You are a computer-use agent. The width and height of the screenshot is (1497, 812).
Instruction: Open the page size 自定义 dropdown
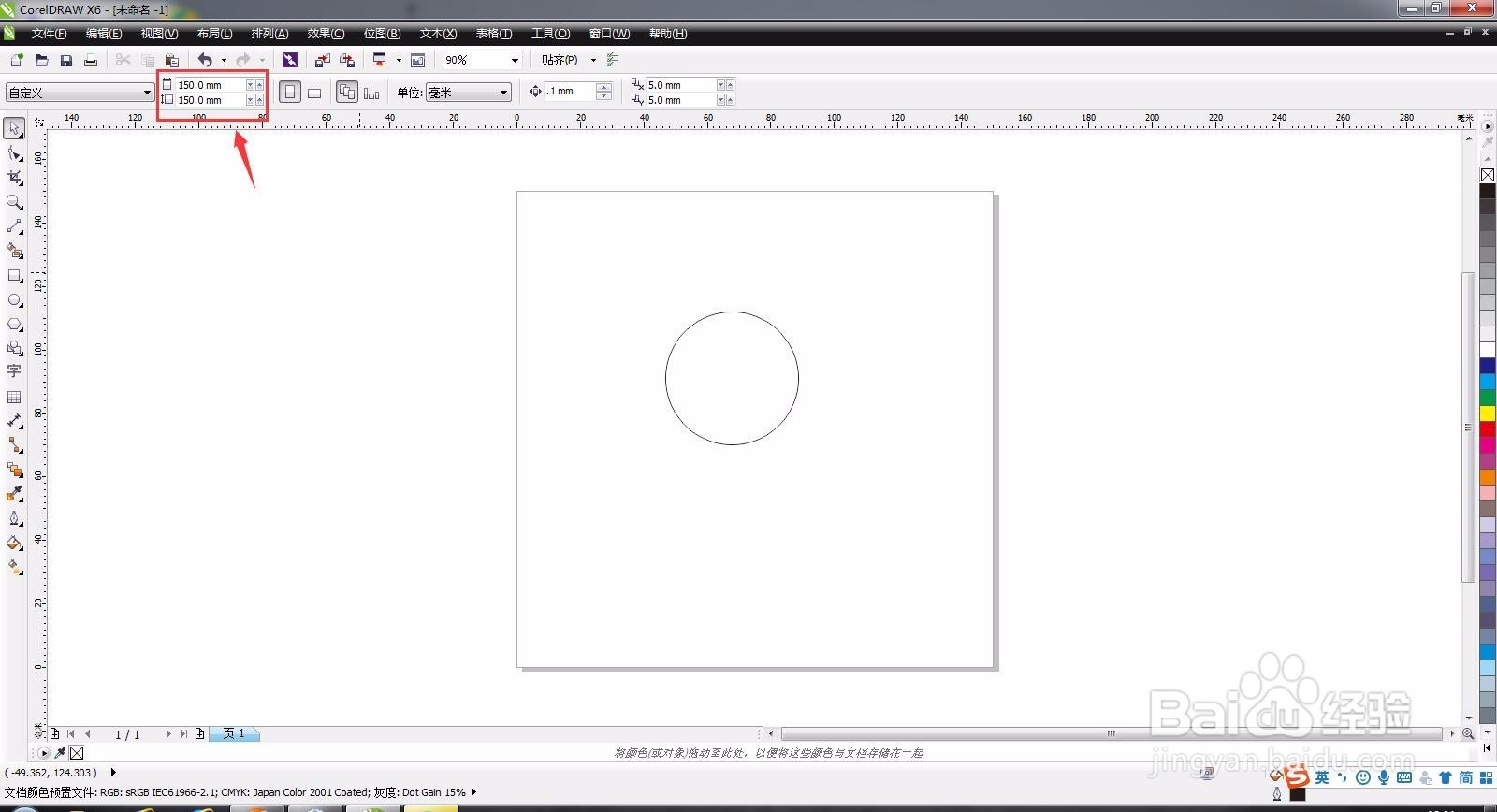point(147,92)
